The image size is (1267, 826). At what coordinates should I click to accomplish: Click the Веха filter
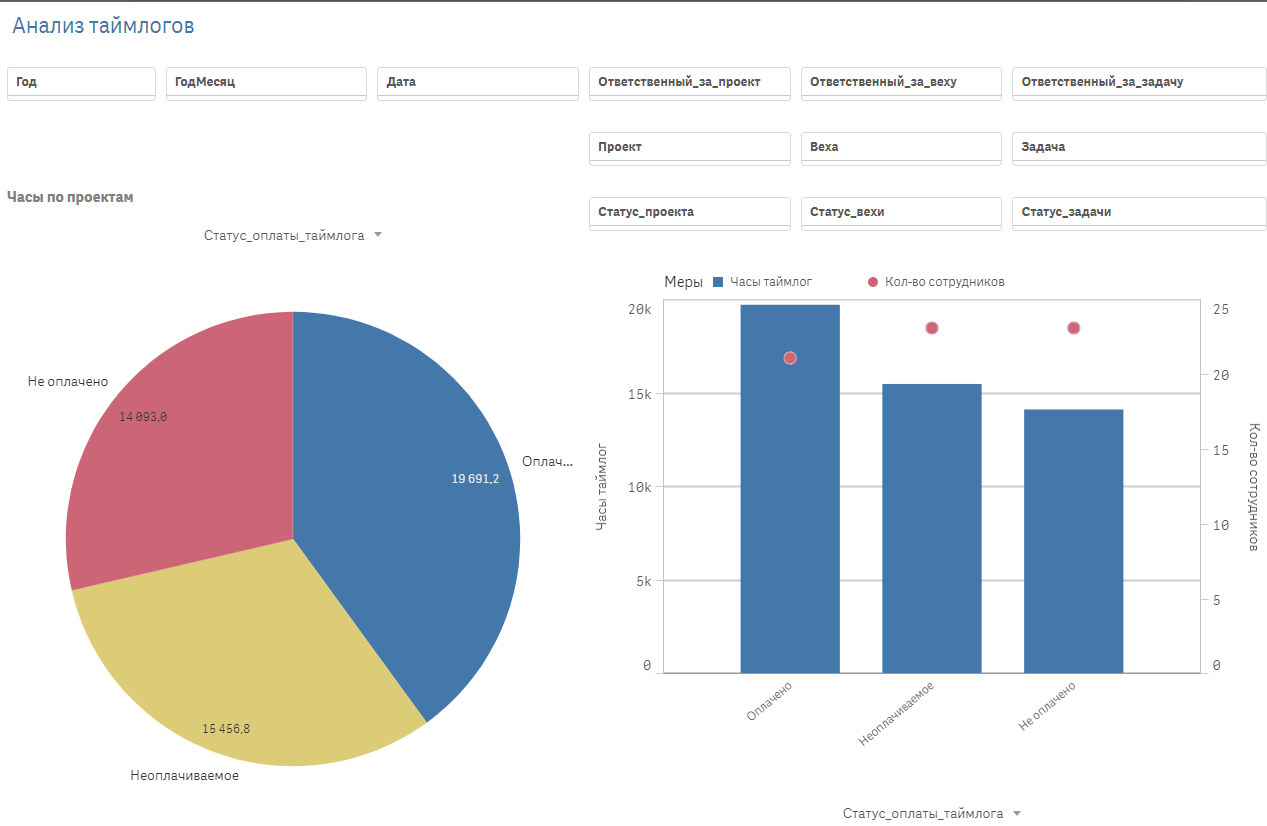900,147
